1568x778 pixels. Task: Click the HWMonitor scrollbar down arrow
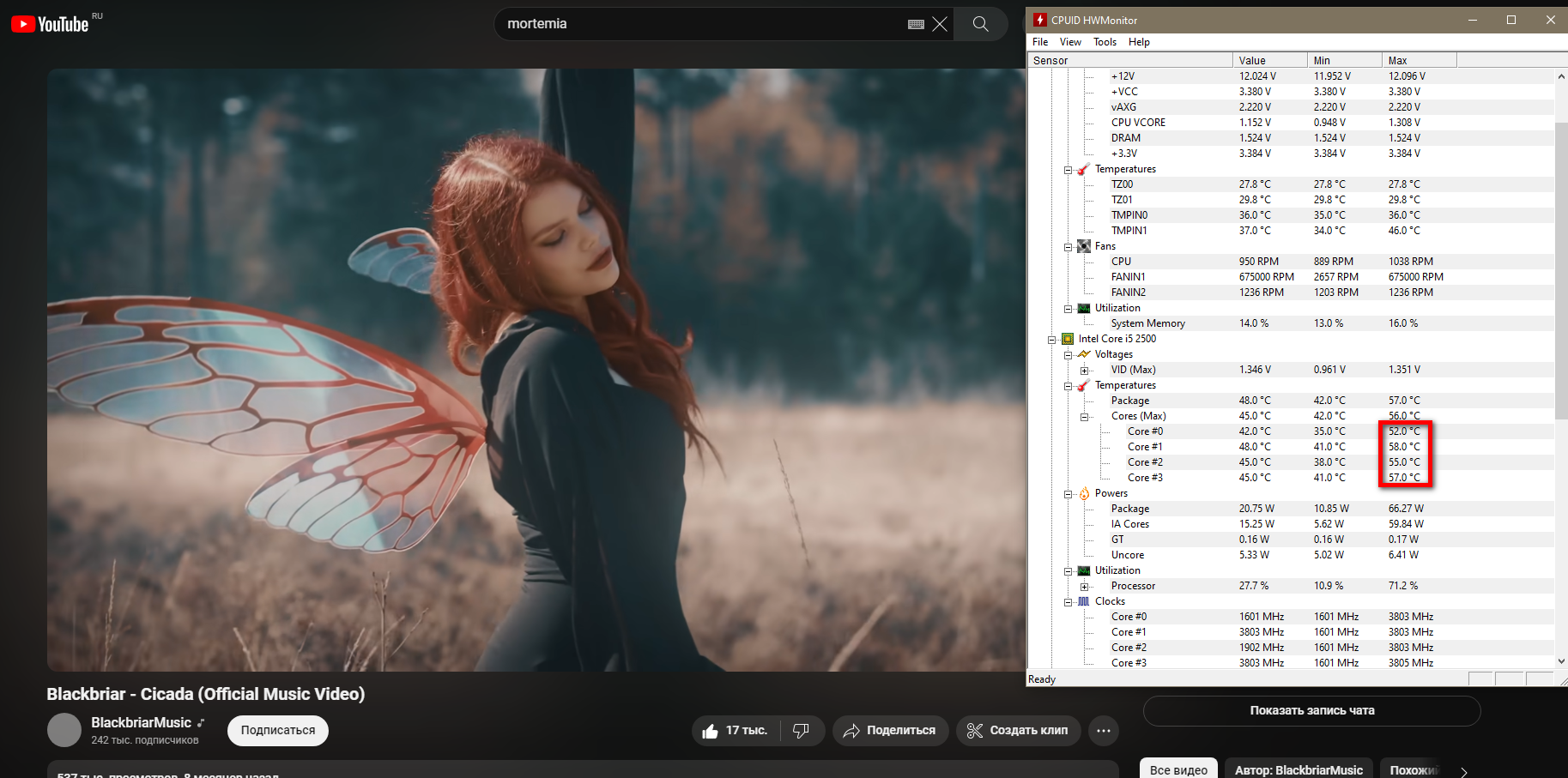[x=1561, y=661]
